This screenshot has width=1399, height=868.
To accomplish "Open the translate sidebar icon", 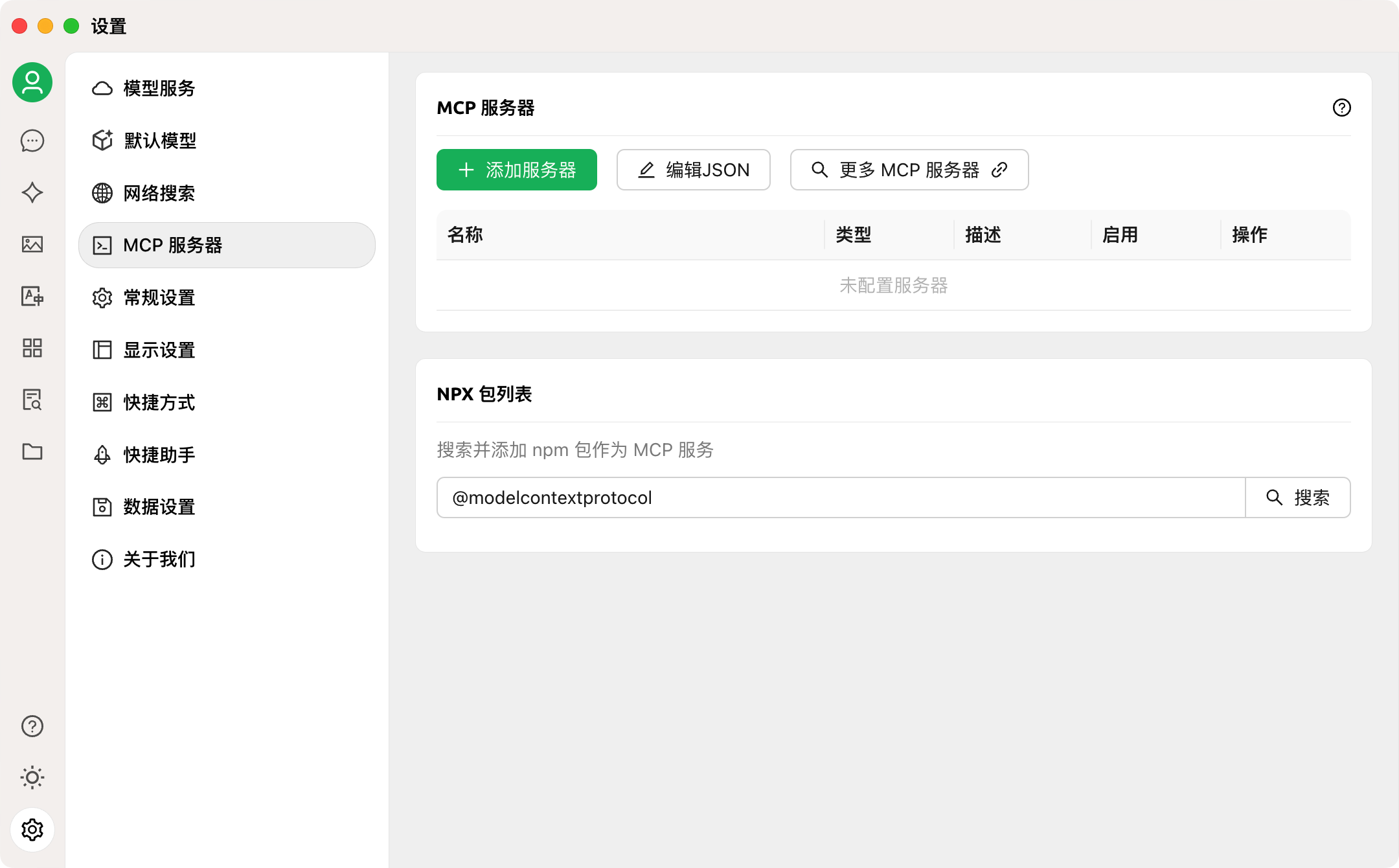I will click(x=32, y=296).
